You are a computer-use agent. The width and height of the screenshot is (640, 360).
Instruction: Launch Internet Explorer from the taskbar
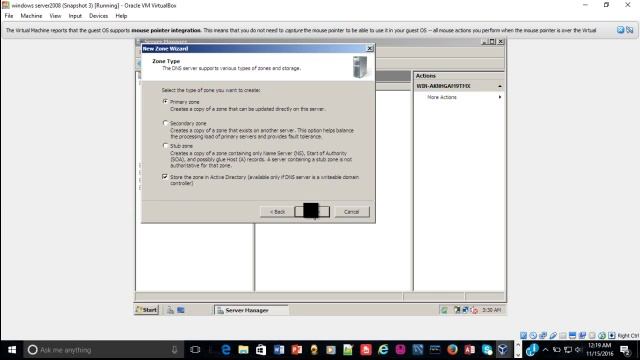tap(383, 350)
